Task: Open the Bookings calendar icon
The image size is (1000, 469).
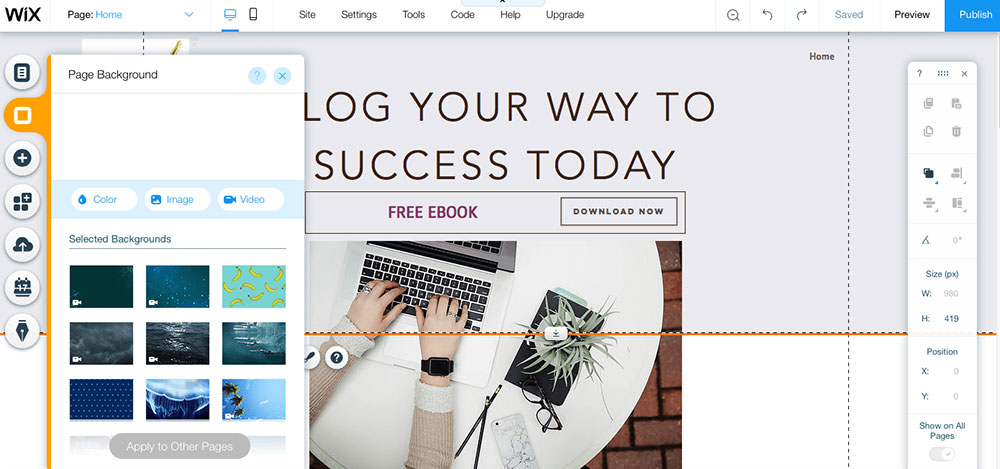Action: click(x=22, y=288)
